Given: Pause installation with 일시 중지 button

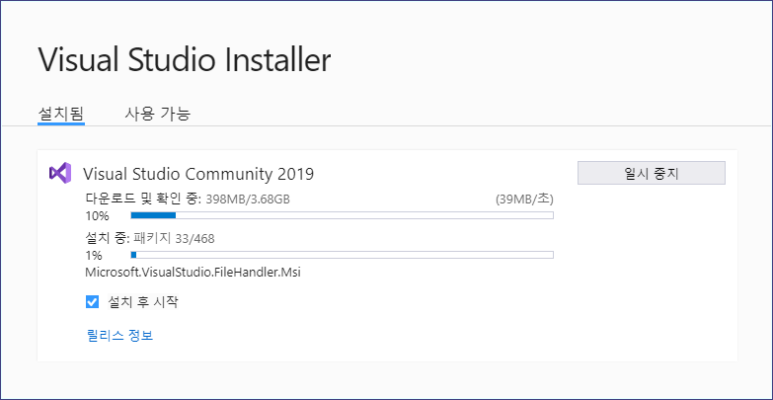Looking at the screenshot, I should point(651,173).
